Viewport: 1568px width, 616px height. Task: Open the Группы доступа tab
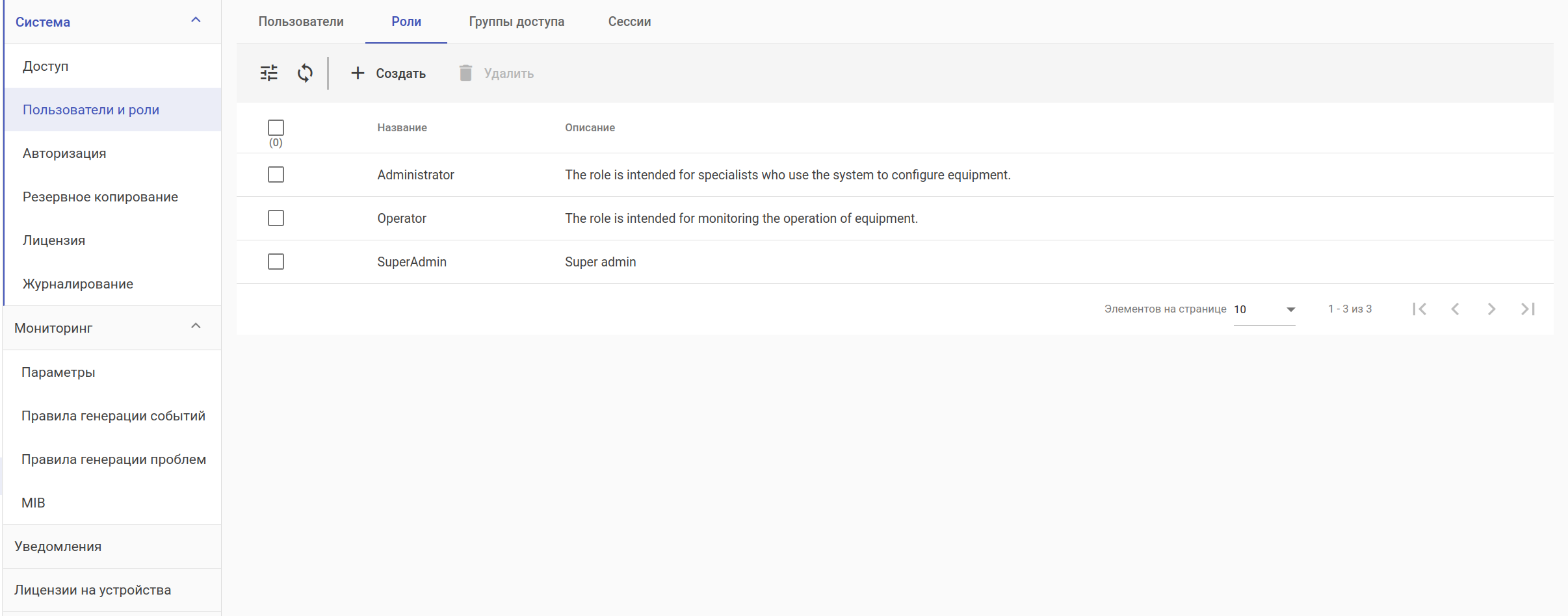tap(516, 21)
